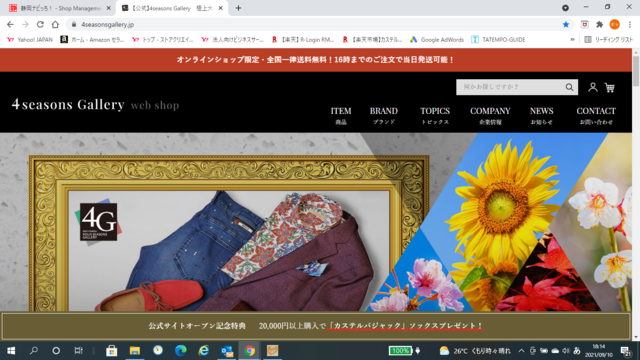The width and height of the screenshot is (640, 360).
Task: Click the browser back arrow
Action: click(x=10, y=24)
